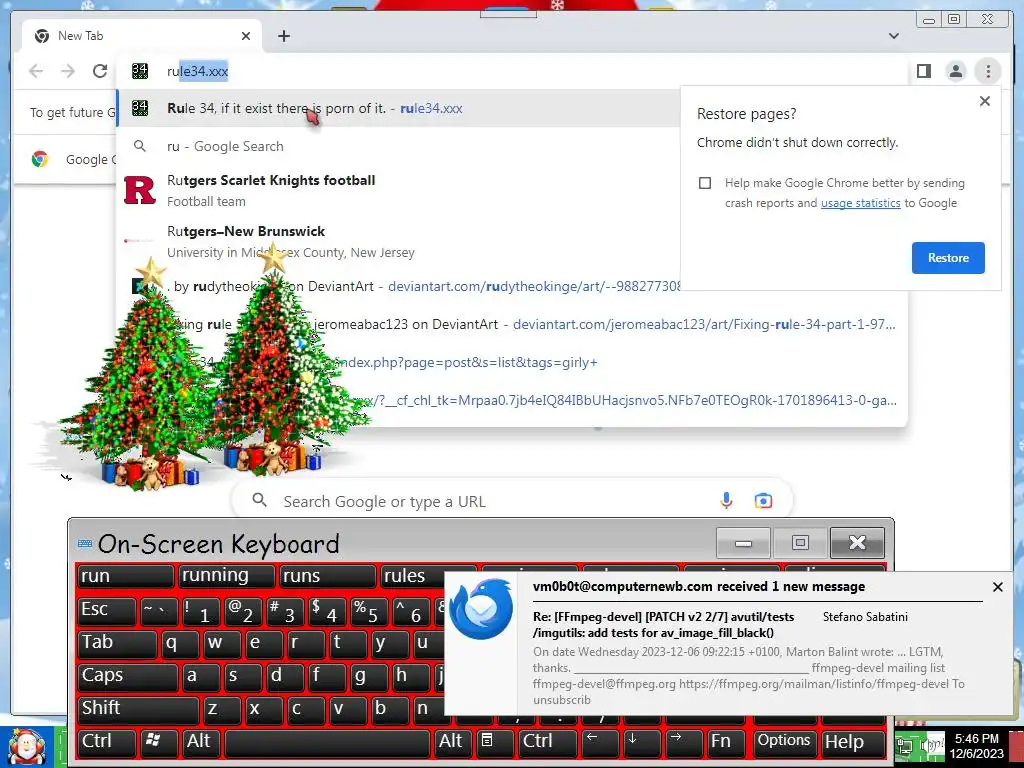Image resolution: width=1024 pixels, height=768 pixels.
Task: Open a new tab with plus button
Action: click(283, 36)
